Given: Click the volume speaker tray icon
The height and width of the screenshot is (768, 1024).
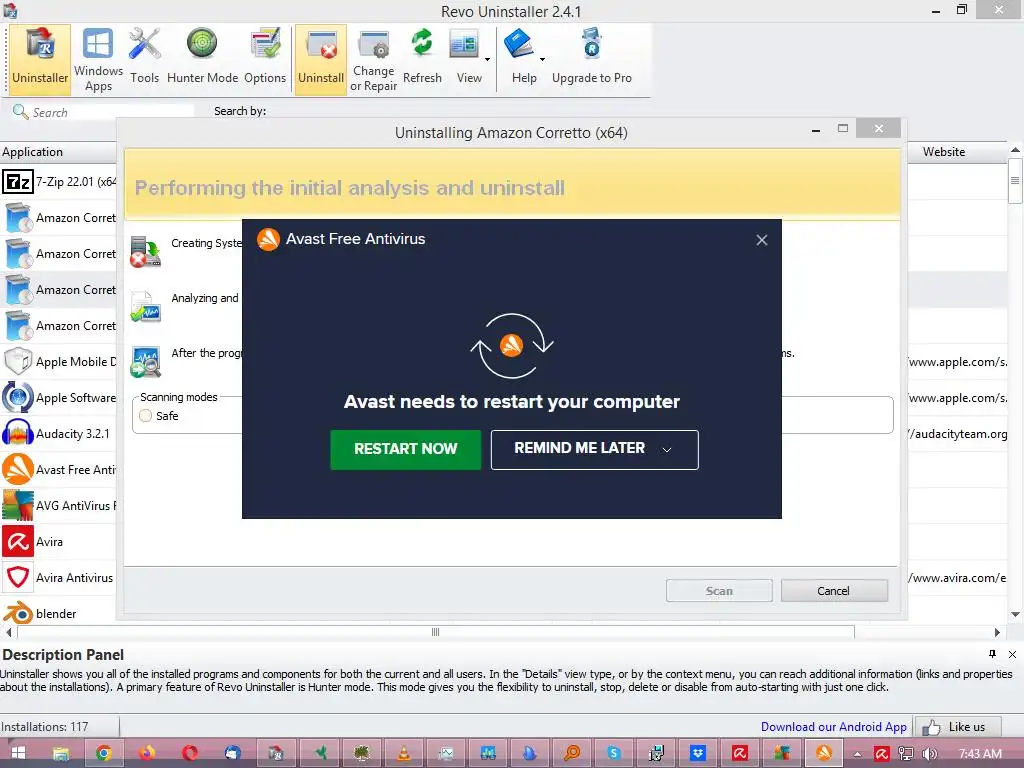Looking at the screenshot, I should pos(929,754).
